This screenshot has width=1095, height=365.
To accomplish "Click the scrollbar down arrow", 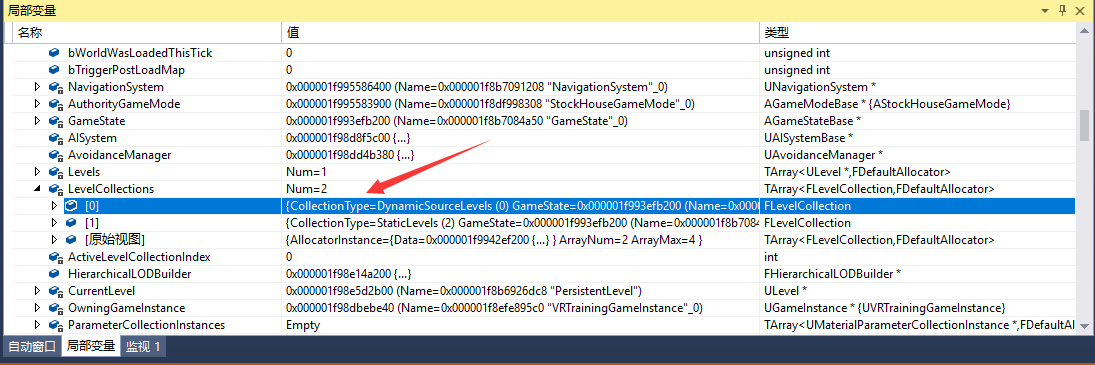I will 1085,326.
